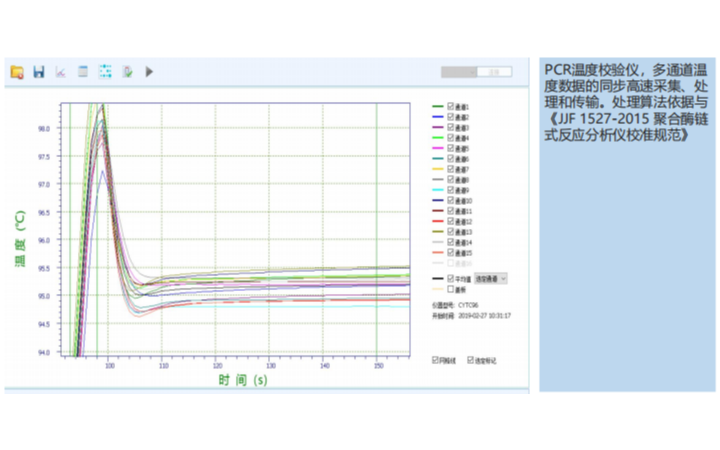Click the 120 x-axis tick label
Screen dimensions: 720x450
[218, 366]
